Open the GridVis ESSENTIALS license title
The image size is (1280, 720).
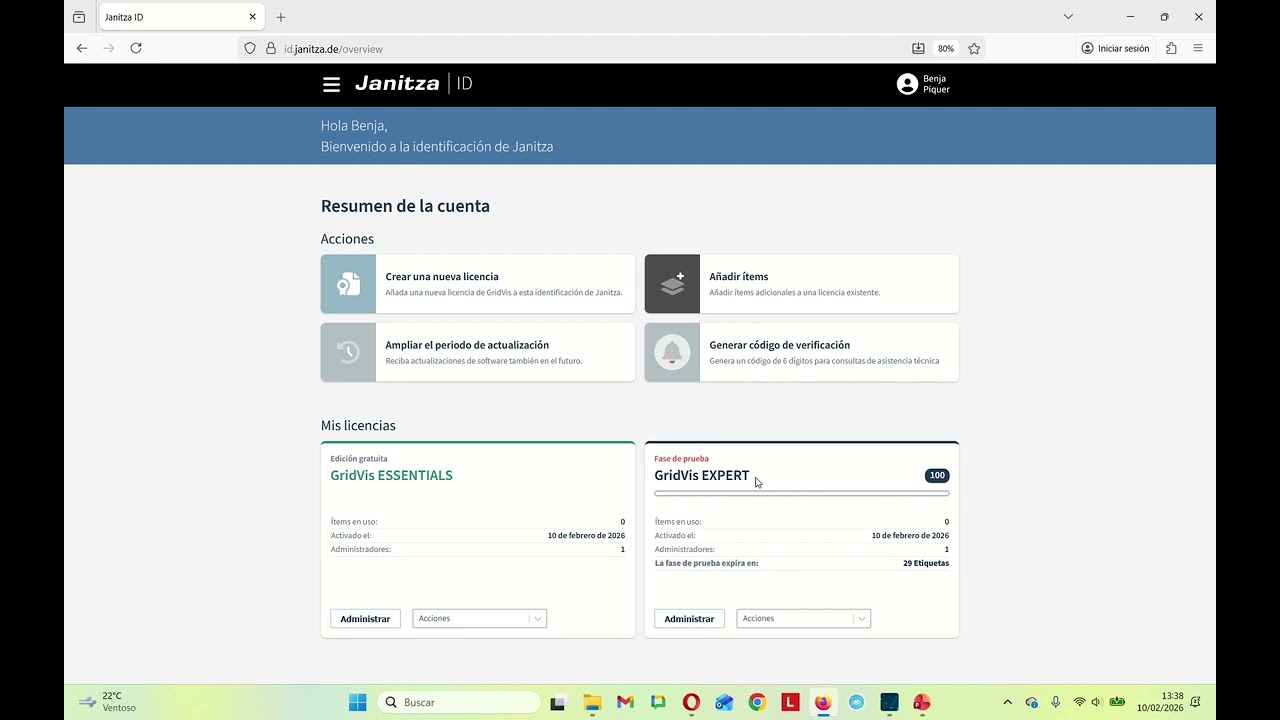click(391, 475)
